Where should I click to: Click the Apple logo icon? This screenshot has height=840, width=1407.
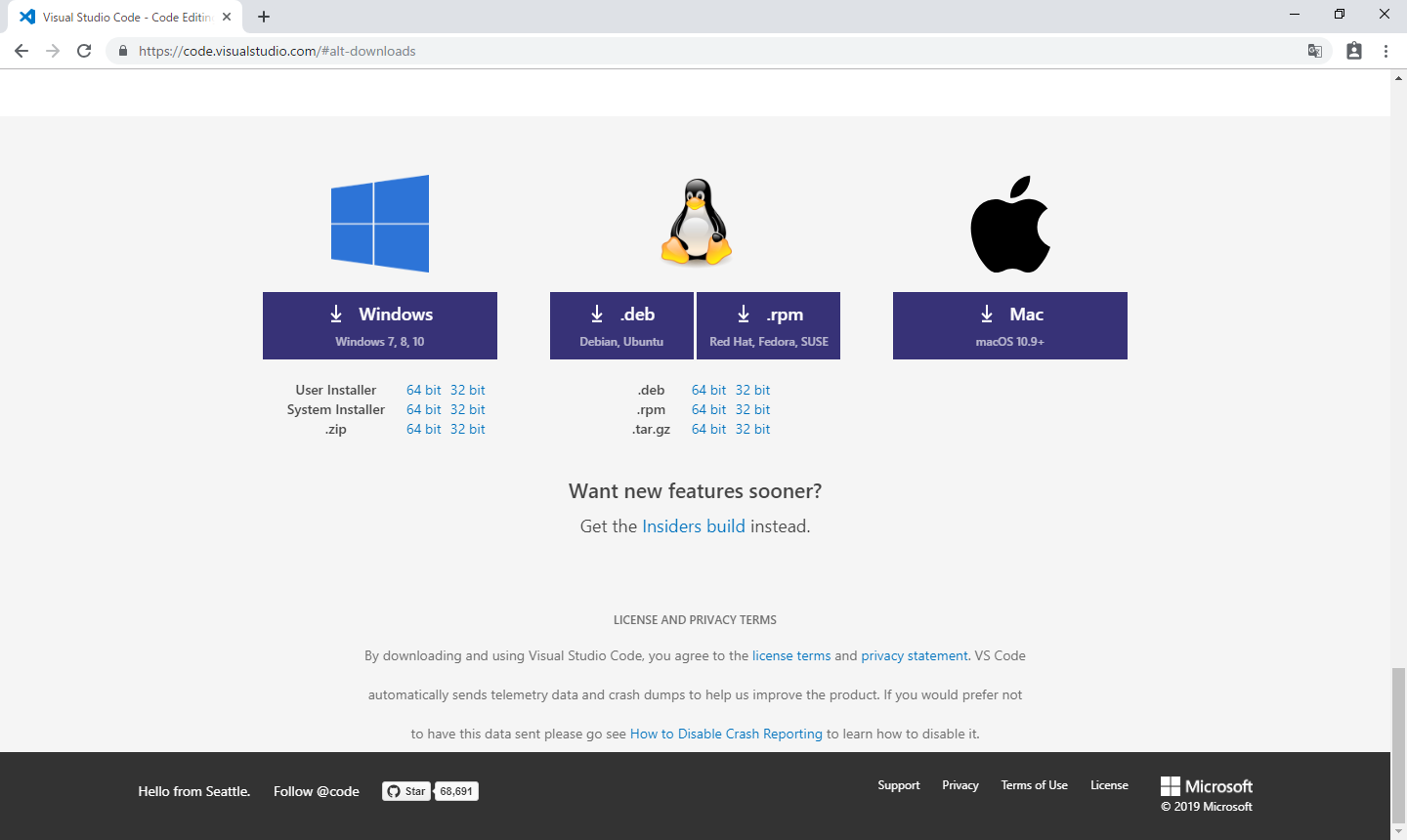[x=1010, y=224]
